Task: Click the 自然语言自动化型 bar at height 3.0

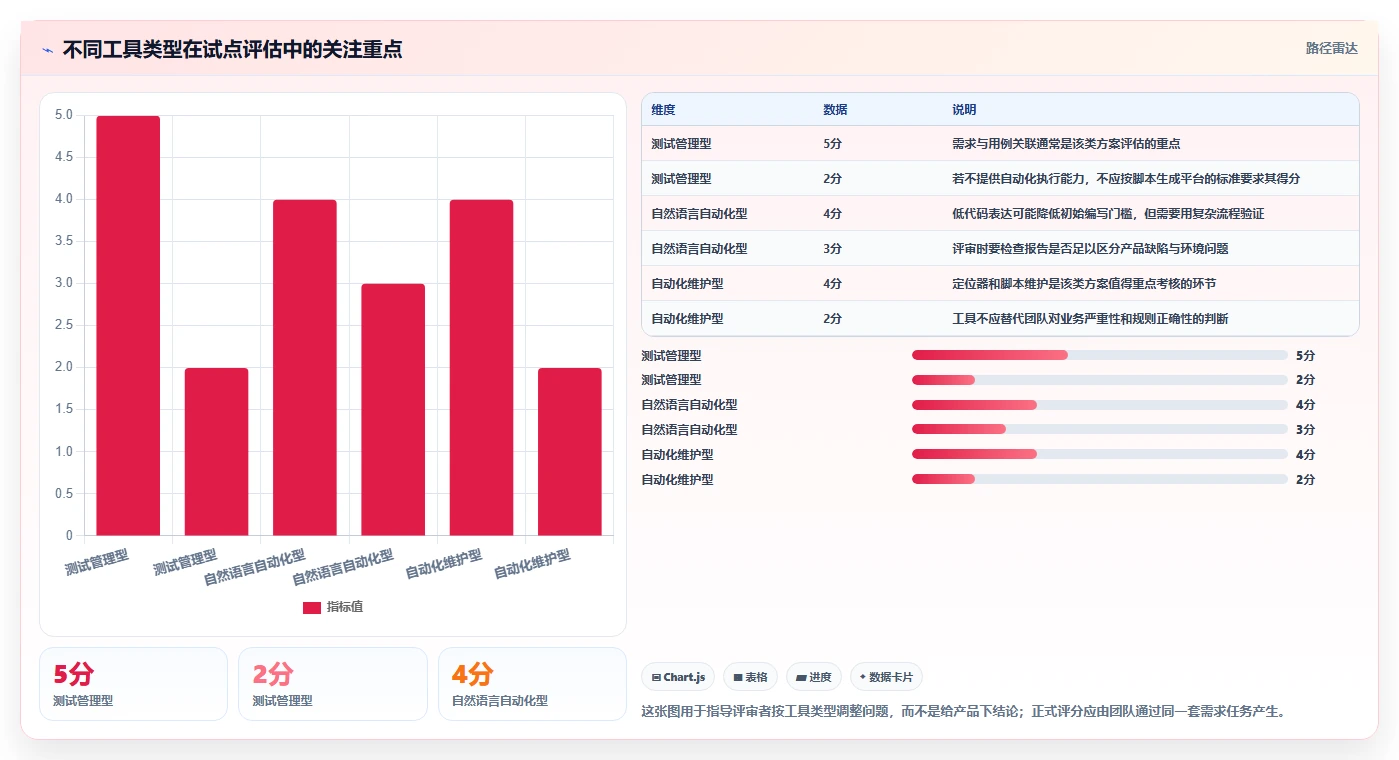Action: tap(393, 409)
